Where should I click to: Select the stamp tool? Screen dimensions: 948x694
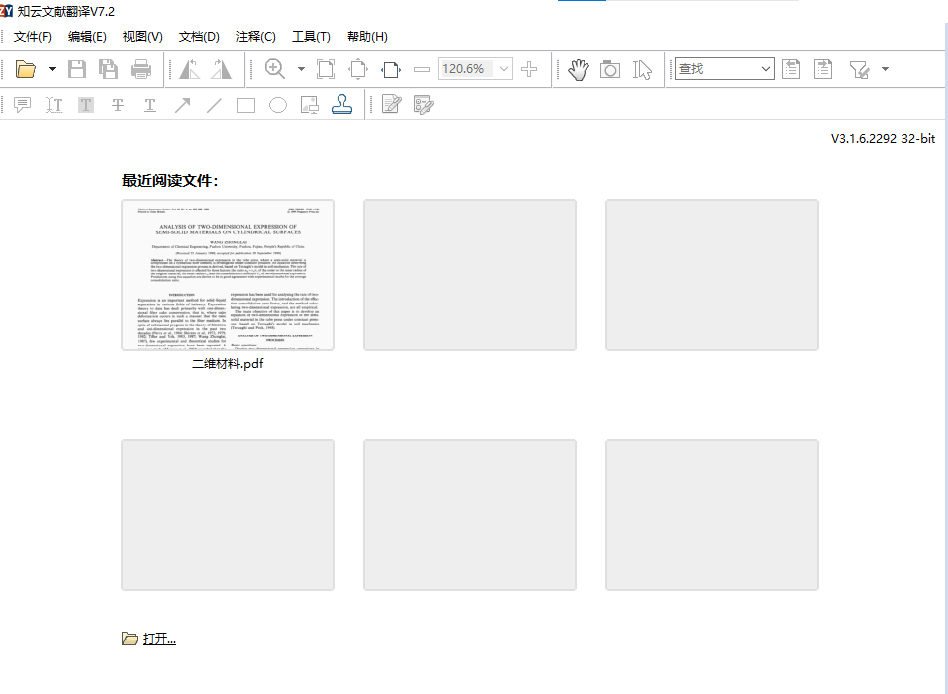point(342,105)
